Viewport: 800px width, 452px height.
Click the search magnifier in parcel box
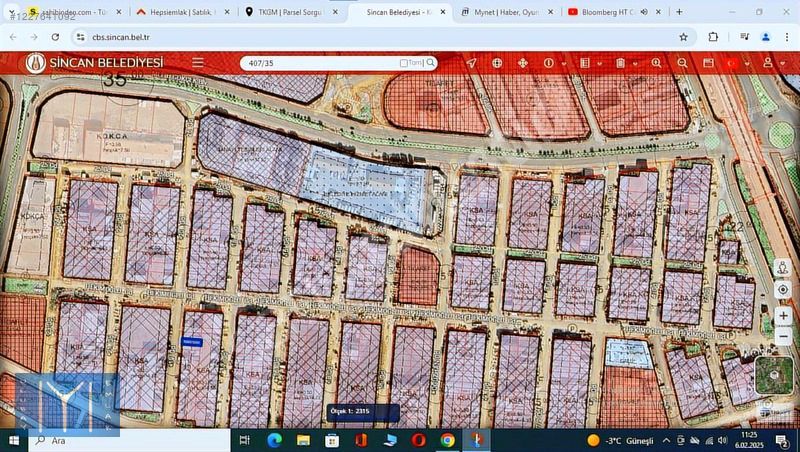(x=431, y=63)
